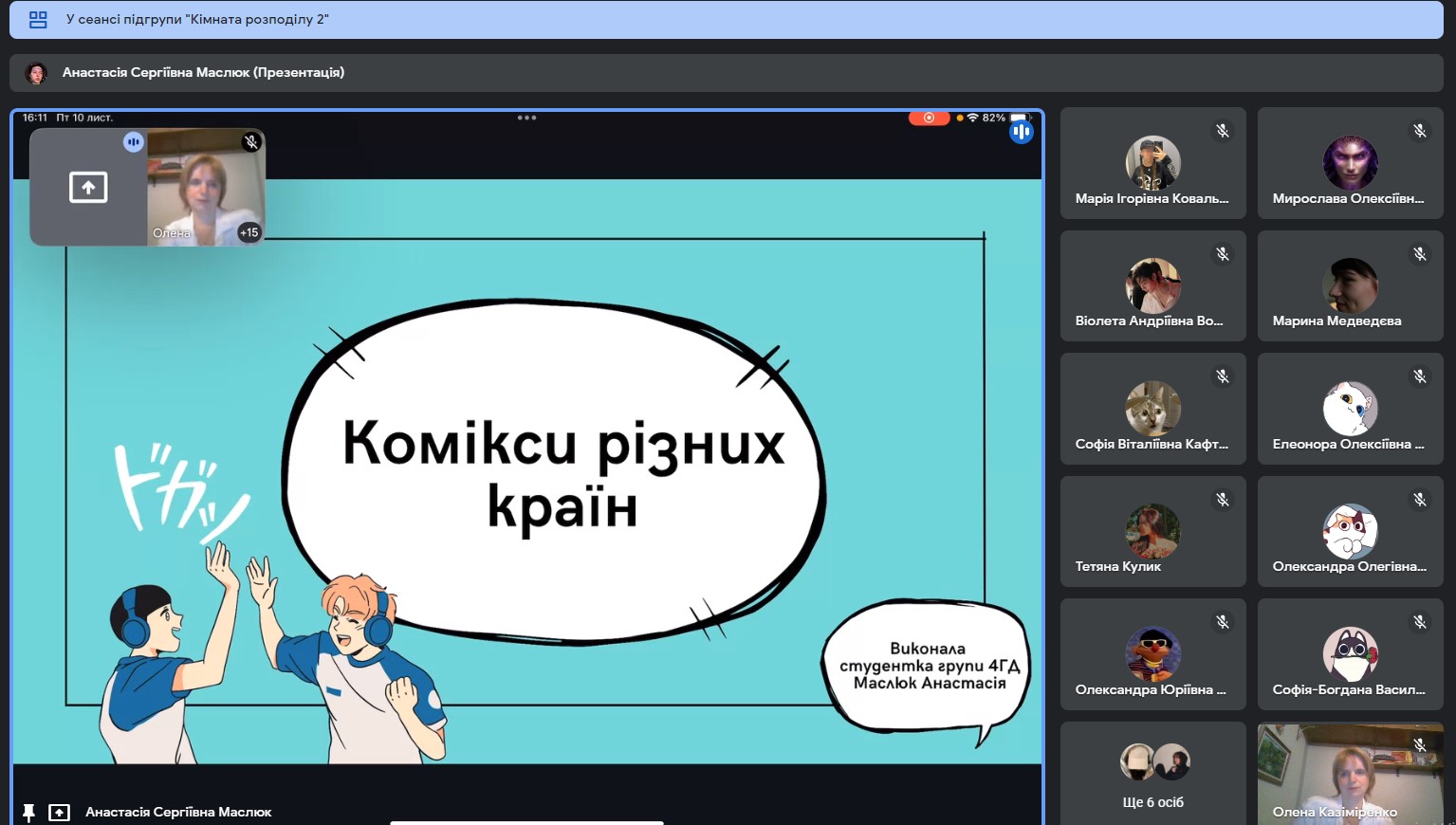Click the +15 participants badge on the thumbnail

click(249, 232)
